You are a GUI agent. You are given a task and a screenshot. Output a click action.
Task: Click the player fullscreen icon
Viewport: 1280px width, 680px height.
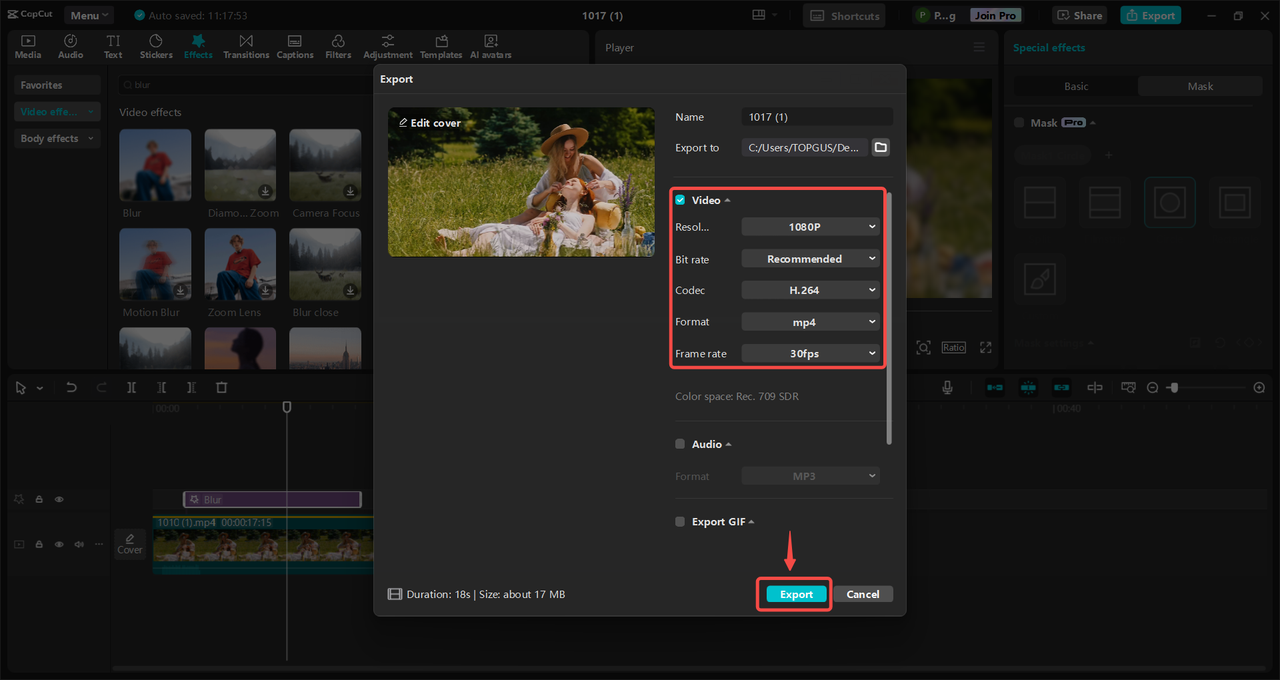985,347
